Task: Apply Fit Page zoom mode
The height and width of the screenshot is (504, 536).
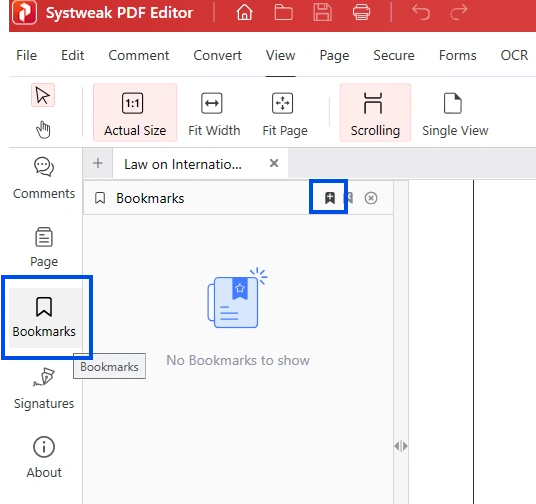Action: coord(285,115)
